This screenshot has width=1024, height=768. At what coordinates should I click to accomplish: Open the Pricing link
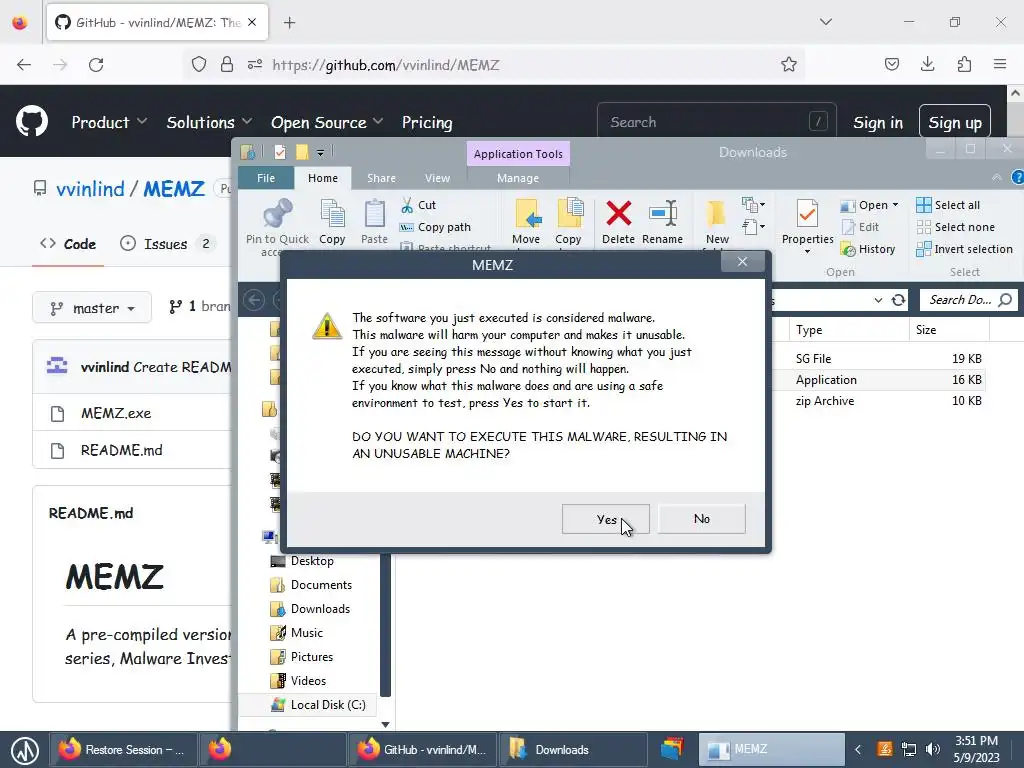point(427,123)
